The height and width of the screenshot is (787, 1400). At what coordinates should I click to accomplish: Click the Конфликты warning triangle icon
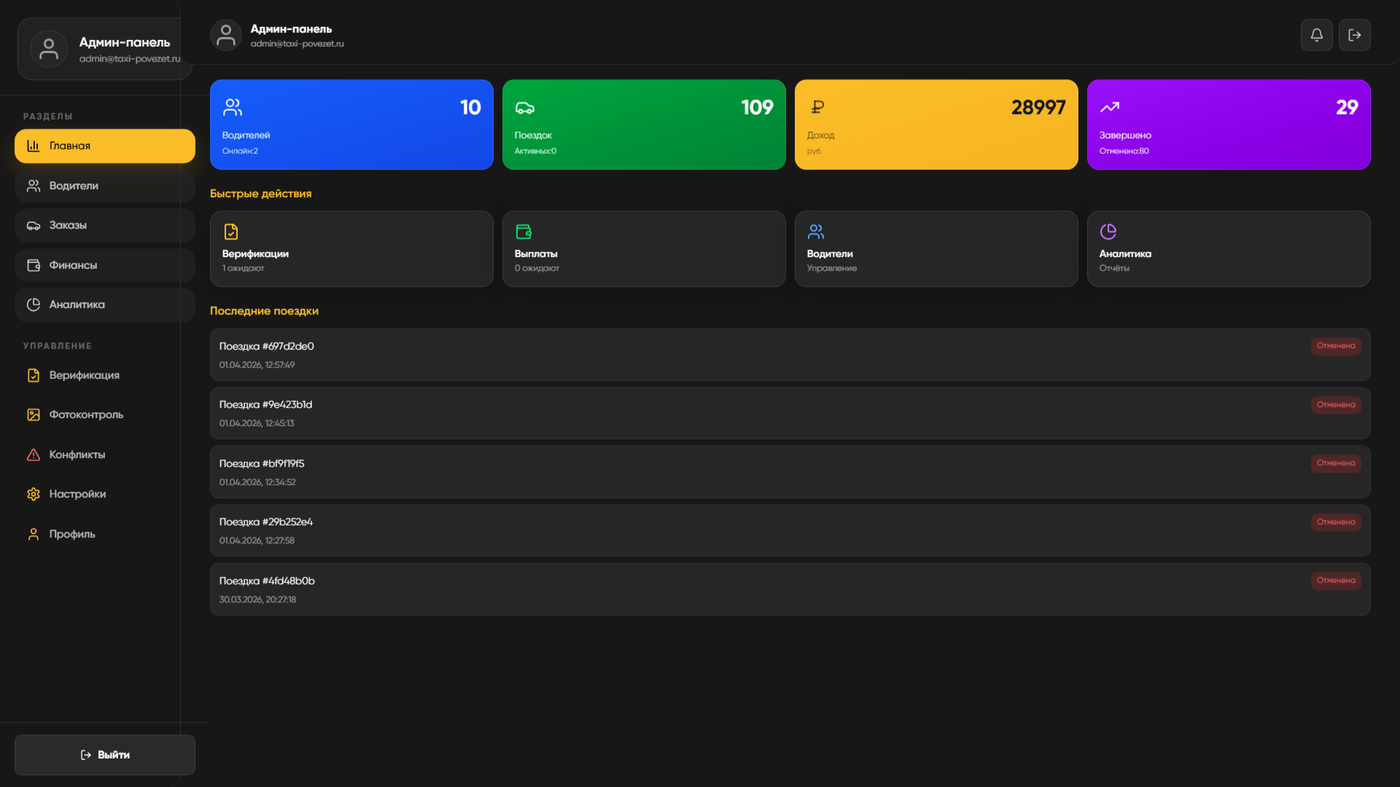tap(33, 455)
